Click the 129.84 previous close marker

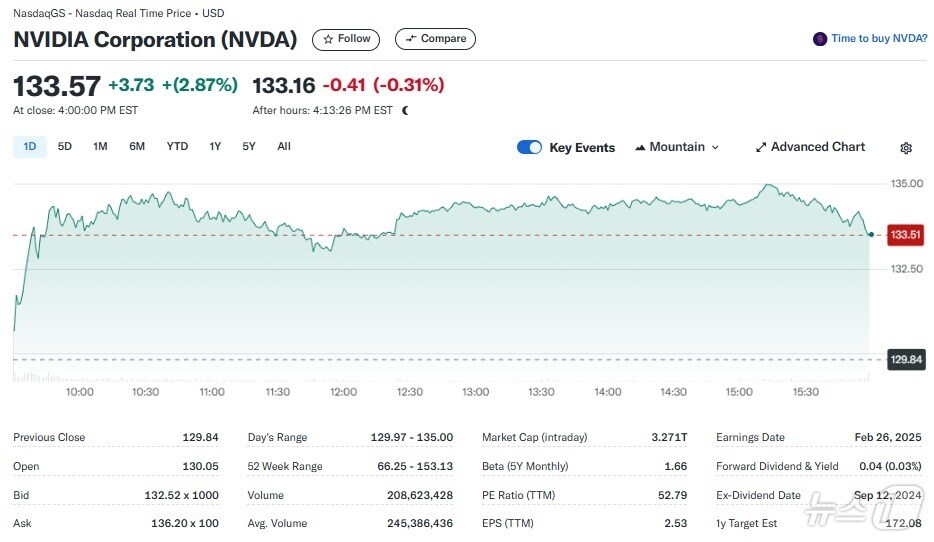[906, 359]
